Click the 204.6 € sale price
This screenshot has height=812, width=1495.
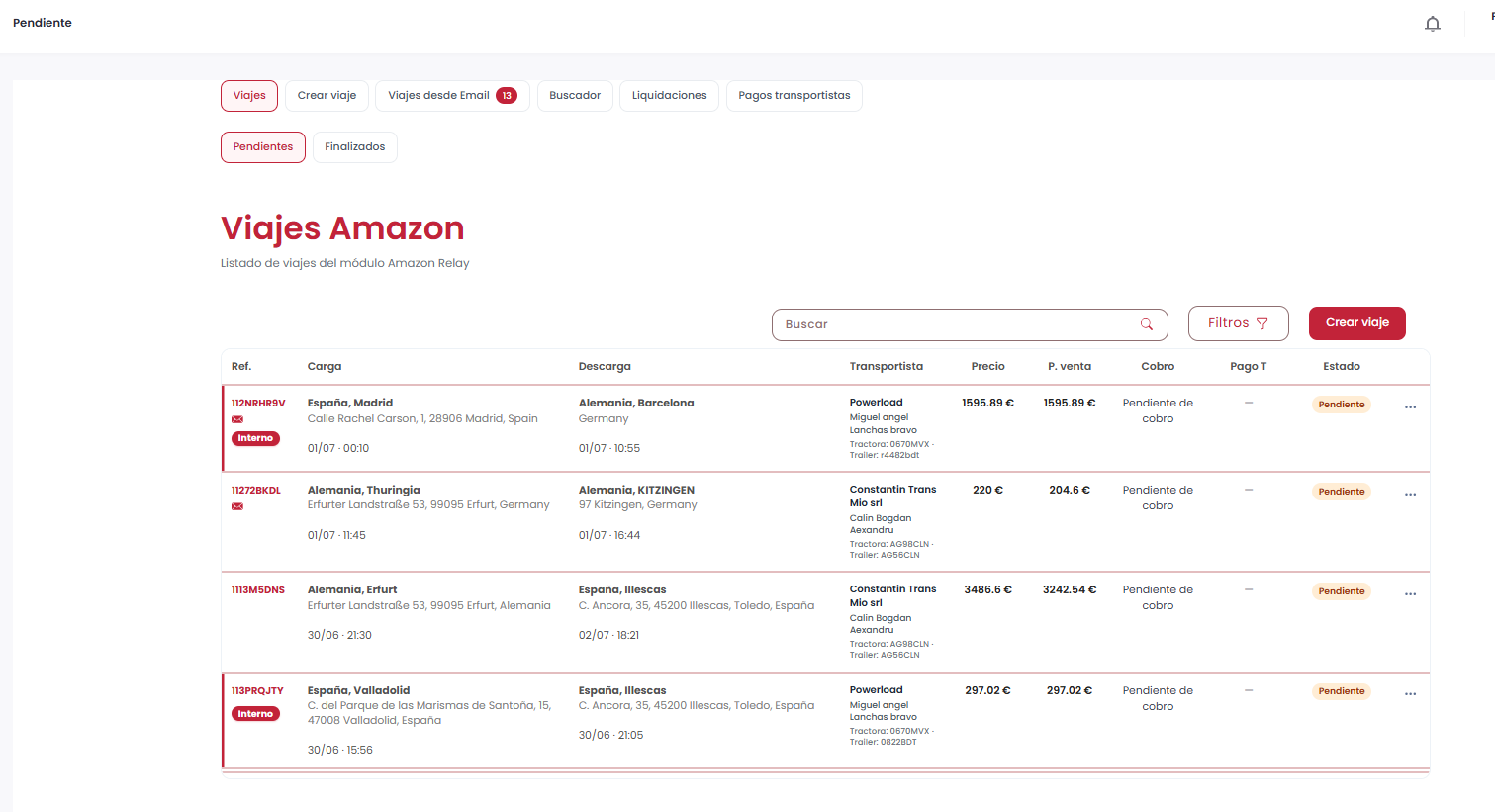click(x=1070, y=491)
